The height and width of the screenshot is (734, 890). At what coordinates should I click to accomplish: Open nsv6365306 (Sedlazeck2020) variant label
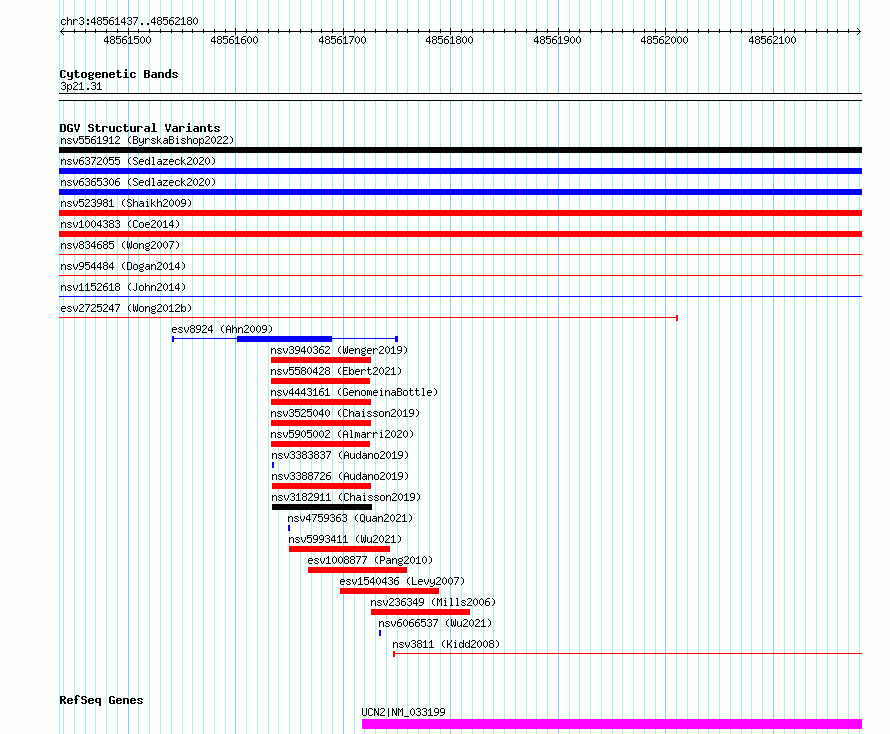pyautogui.click(x=138, y=182)
